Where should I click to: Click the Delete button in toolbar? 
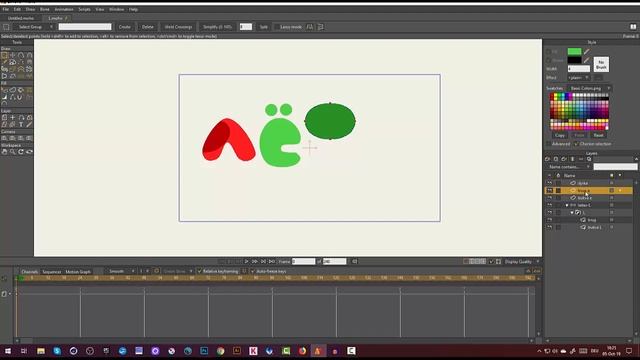(x=148, y=27)
